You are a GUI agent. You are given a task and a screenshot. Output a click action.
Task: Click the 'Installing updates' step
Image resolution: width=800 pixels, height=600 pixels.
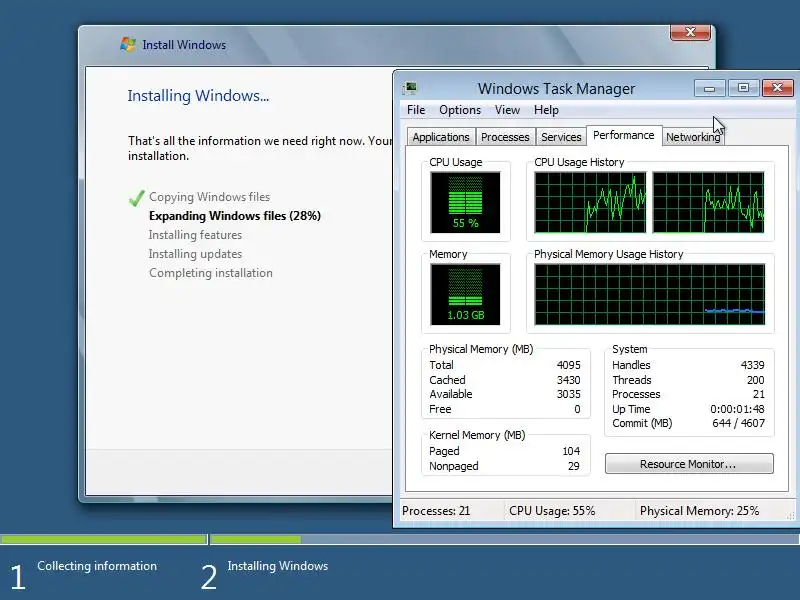click(195, 254)
